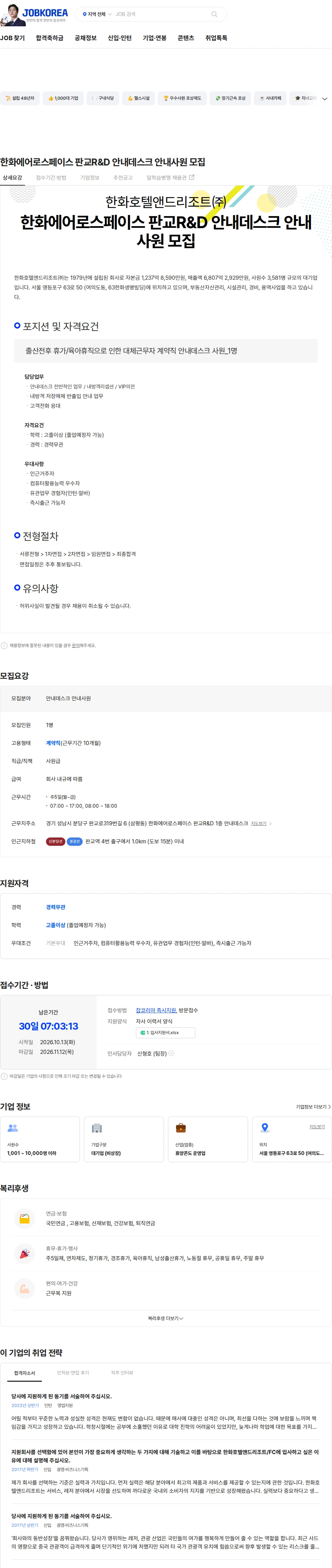
Task: Click the 구내식당 tag
Action: 103,98
